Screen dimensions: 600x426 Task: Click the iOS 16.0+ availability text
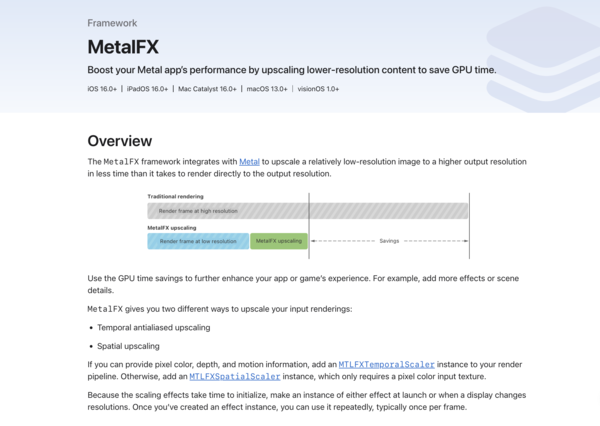pyautogui.click(x=102, y=89)
